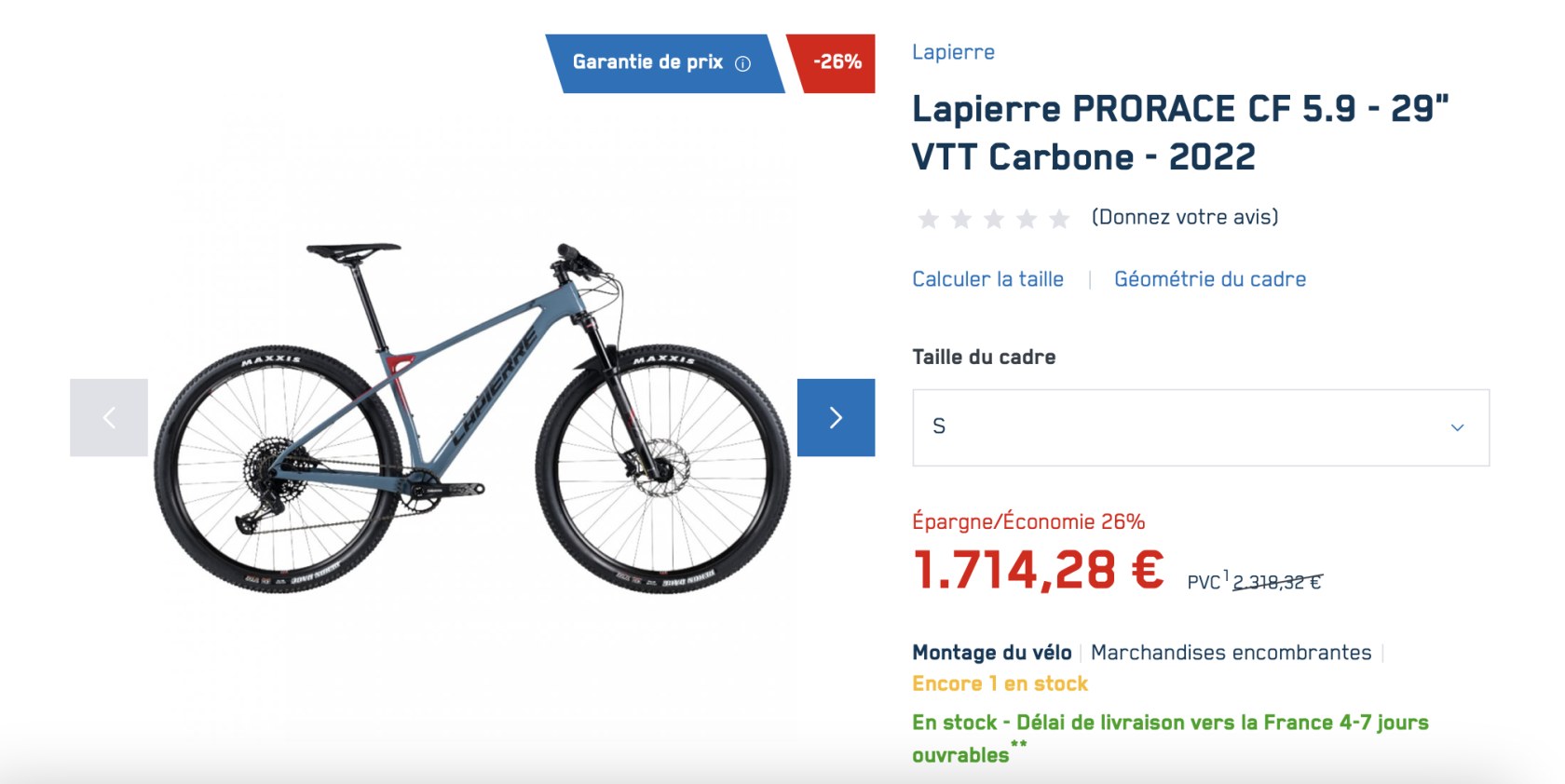Click Donnez votre avis review link

1185,217
